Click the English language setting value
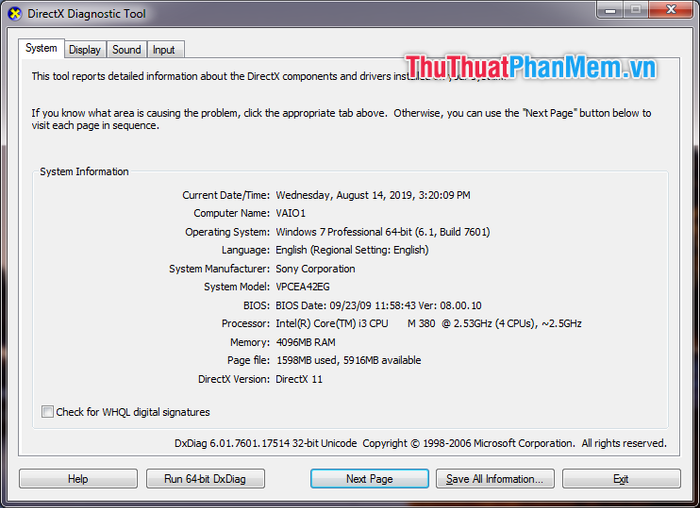The width and height of the screenshot is (700, 508). [352, 250]
